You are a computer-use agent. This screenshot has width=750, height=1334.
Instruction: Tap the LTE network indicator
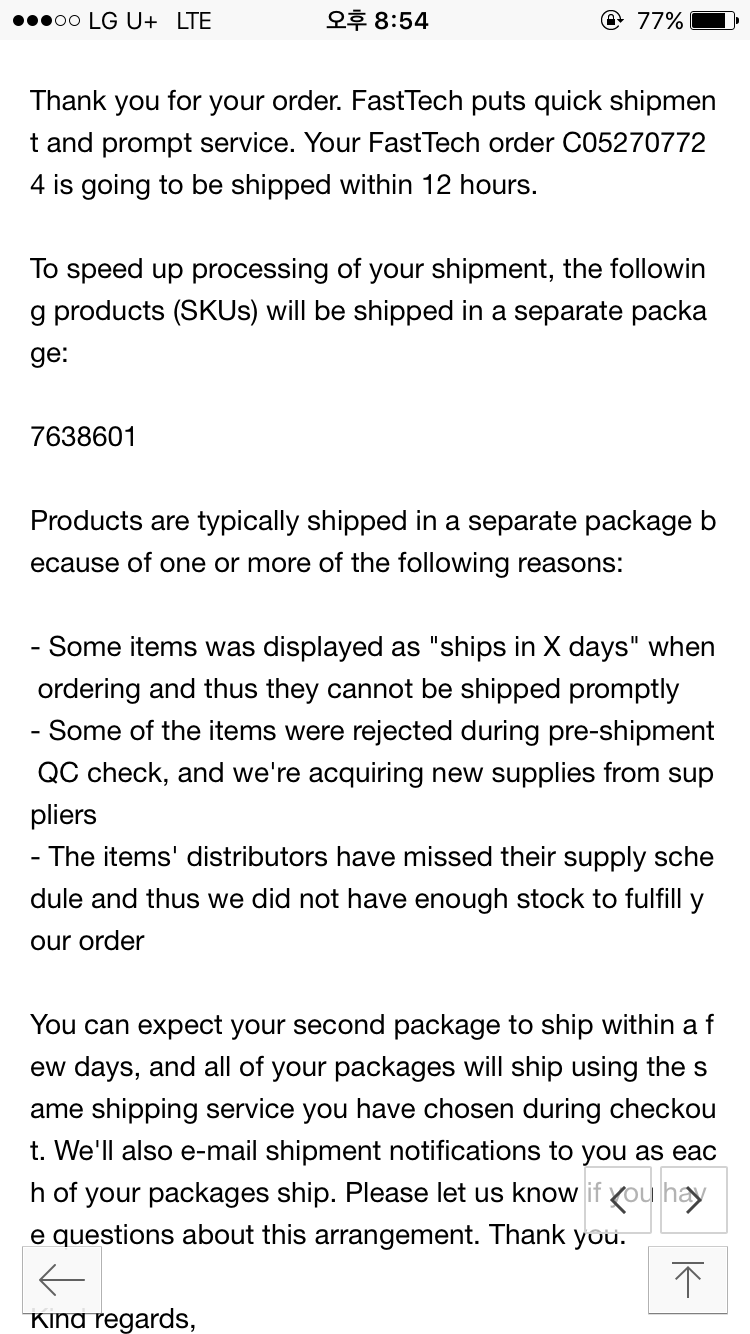pyautogui.click(x=194, y=20)
